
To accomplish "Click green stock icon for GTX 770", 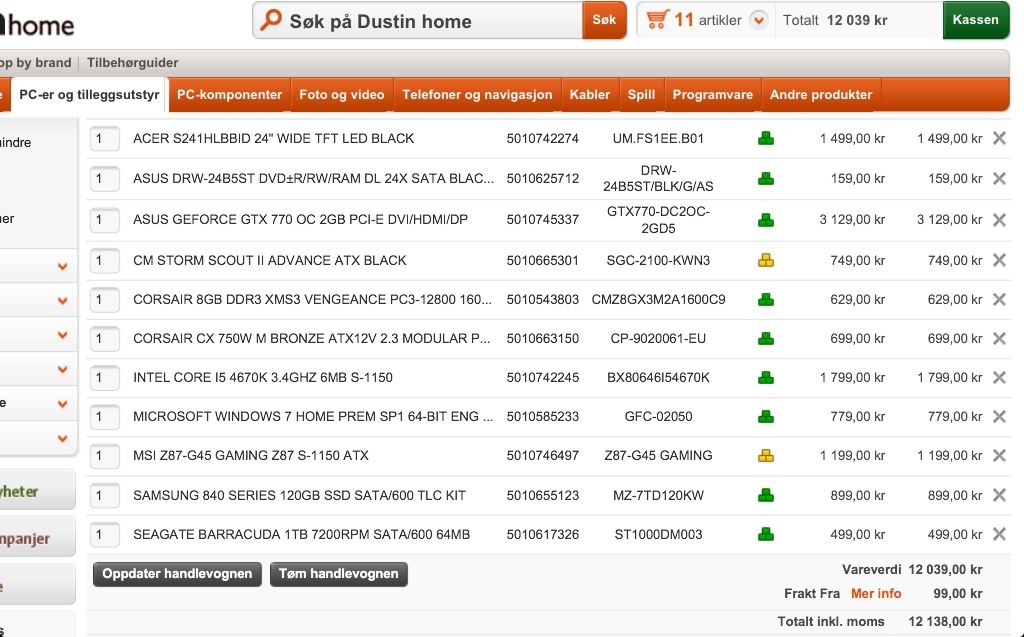I will coord(766,220).
